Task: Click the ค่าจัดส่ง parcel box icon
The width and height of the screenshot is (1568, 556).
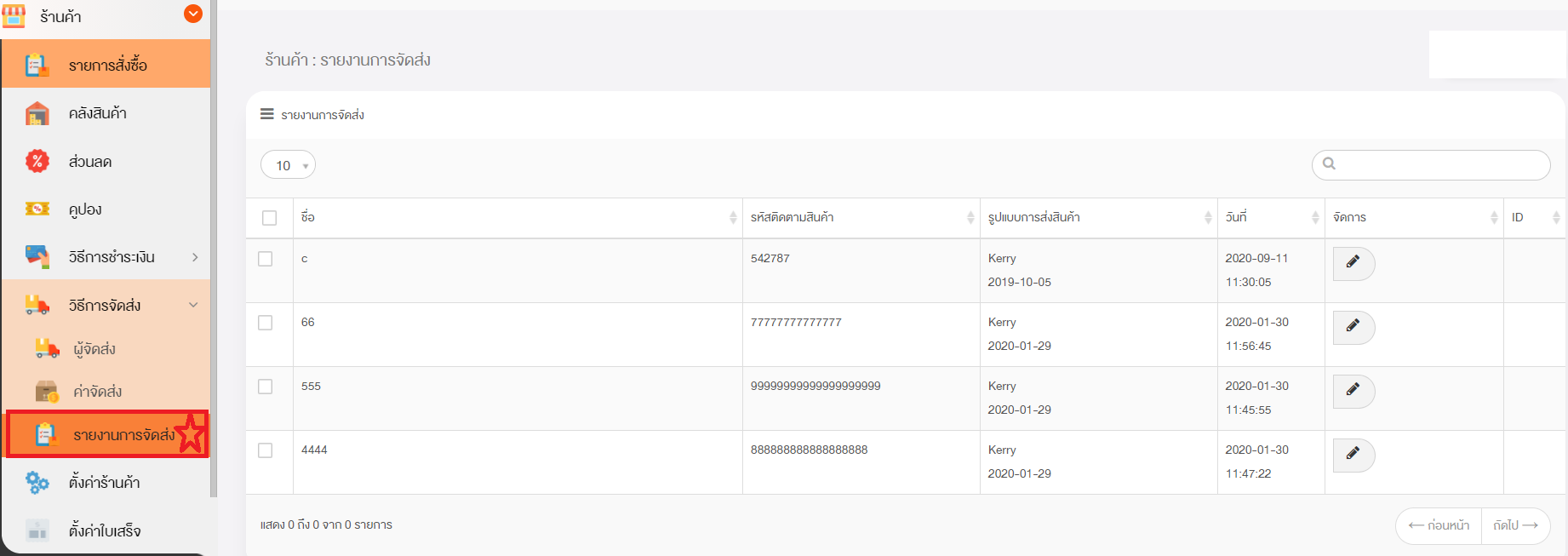Action: pyautogui.click(x=47, y=391)
